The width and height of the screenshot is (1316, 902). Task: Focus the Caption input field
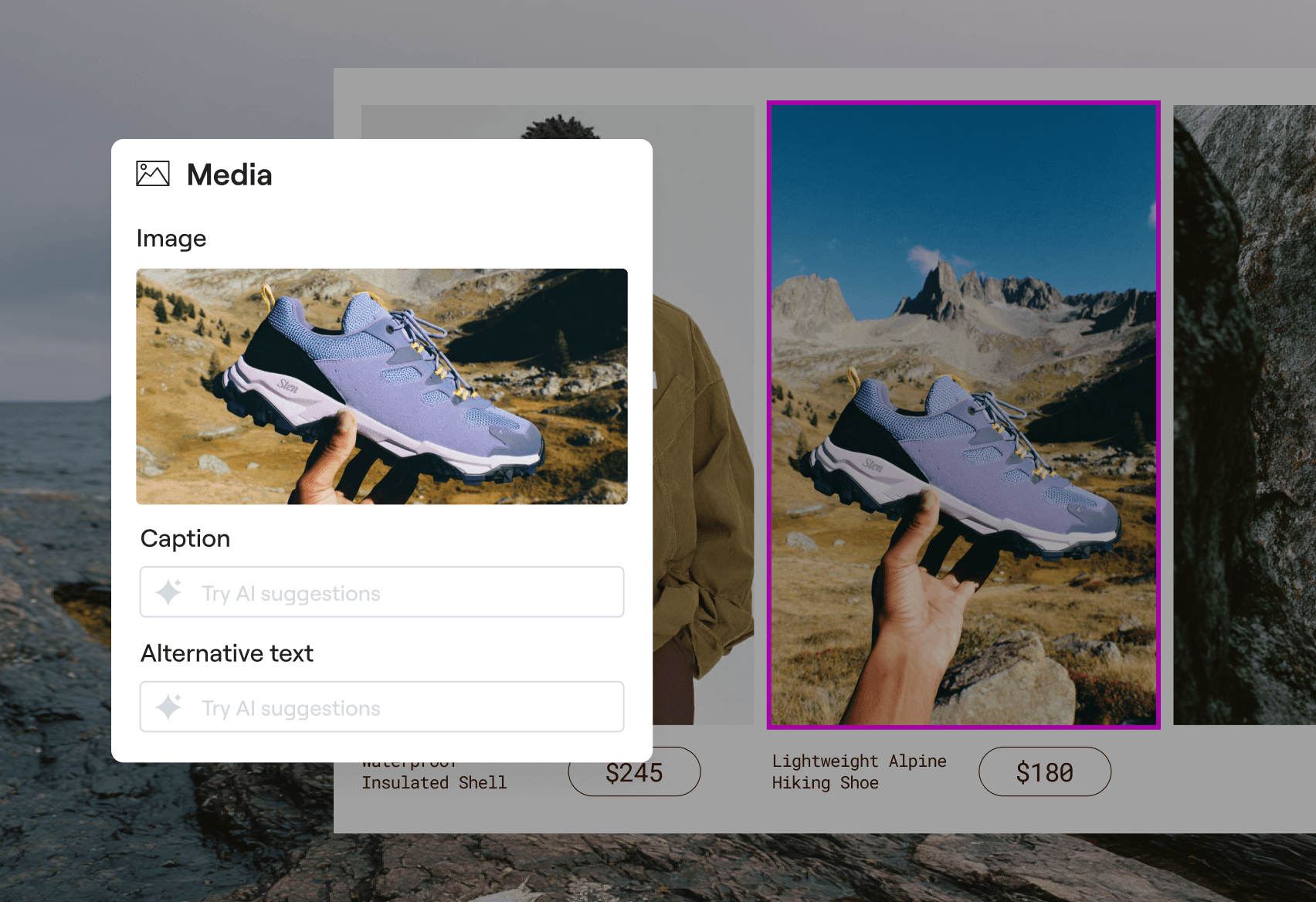[409, 592]
